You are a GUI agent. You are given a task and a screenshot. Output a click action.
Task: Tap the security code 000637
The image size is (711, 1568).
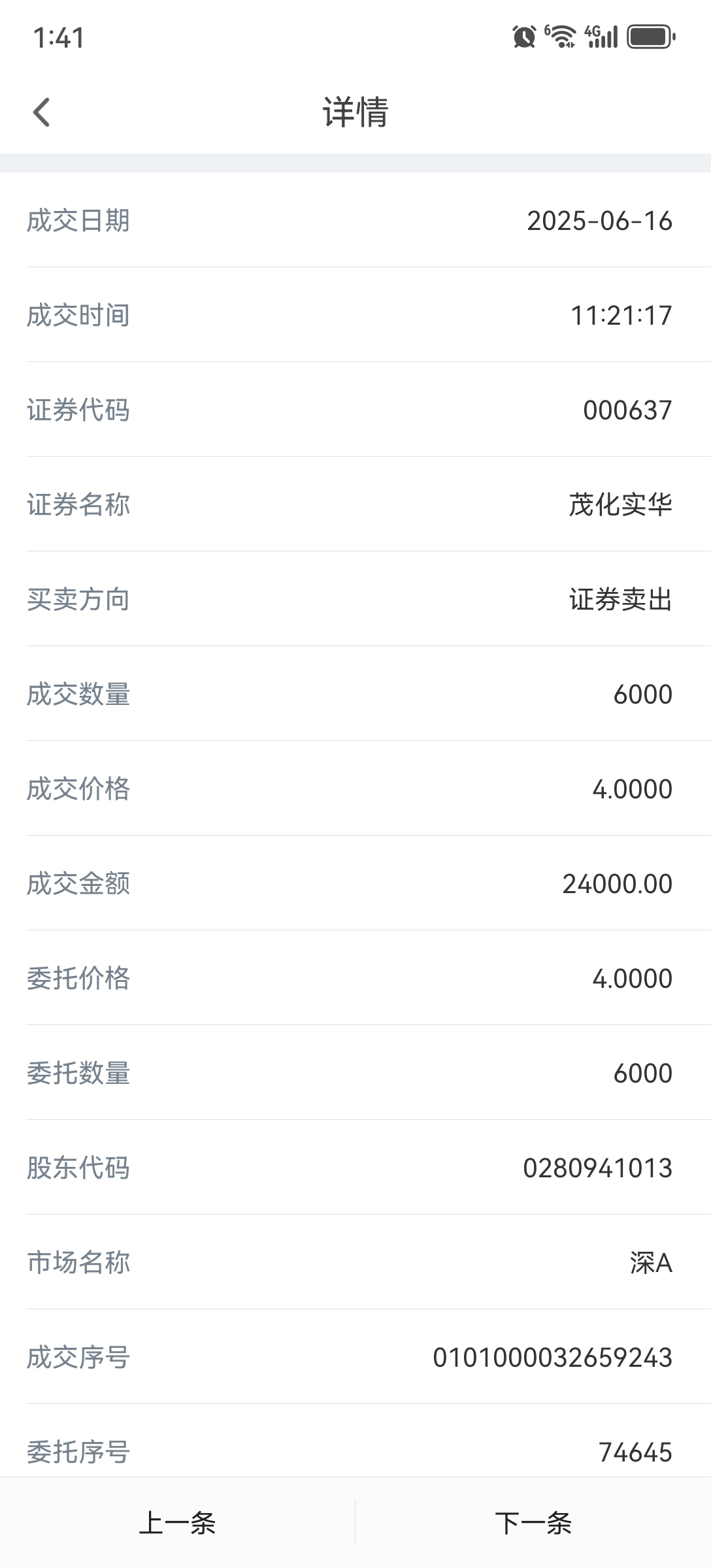627,410
